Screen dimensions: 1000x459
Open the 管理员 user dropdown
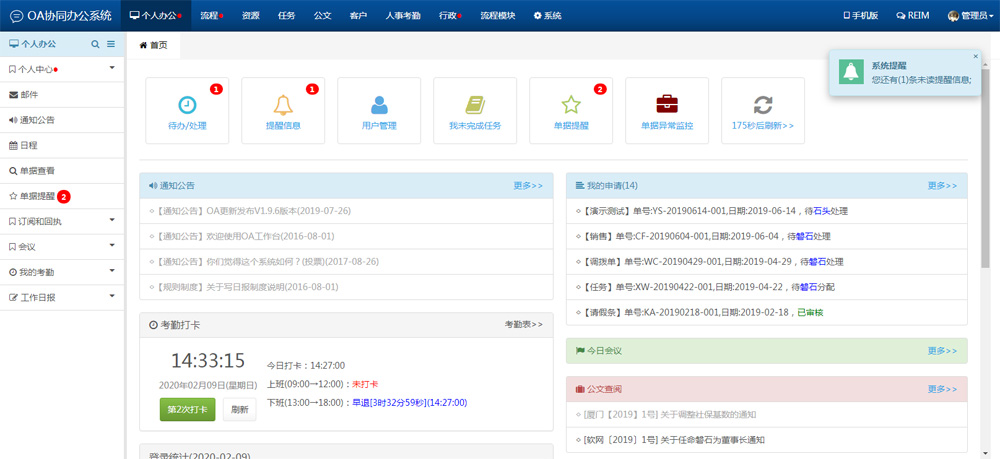pos(966,16)
